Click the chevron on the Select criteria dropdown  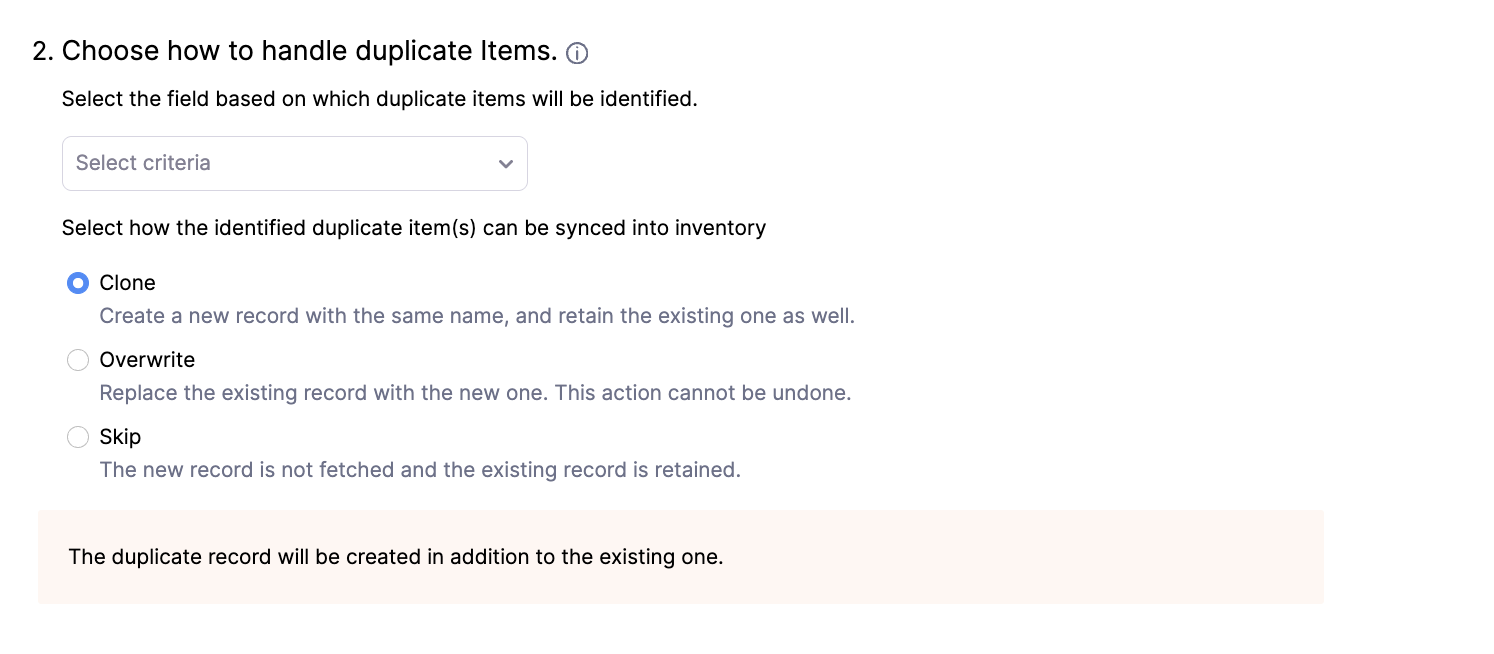click(506, 163)
